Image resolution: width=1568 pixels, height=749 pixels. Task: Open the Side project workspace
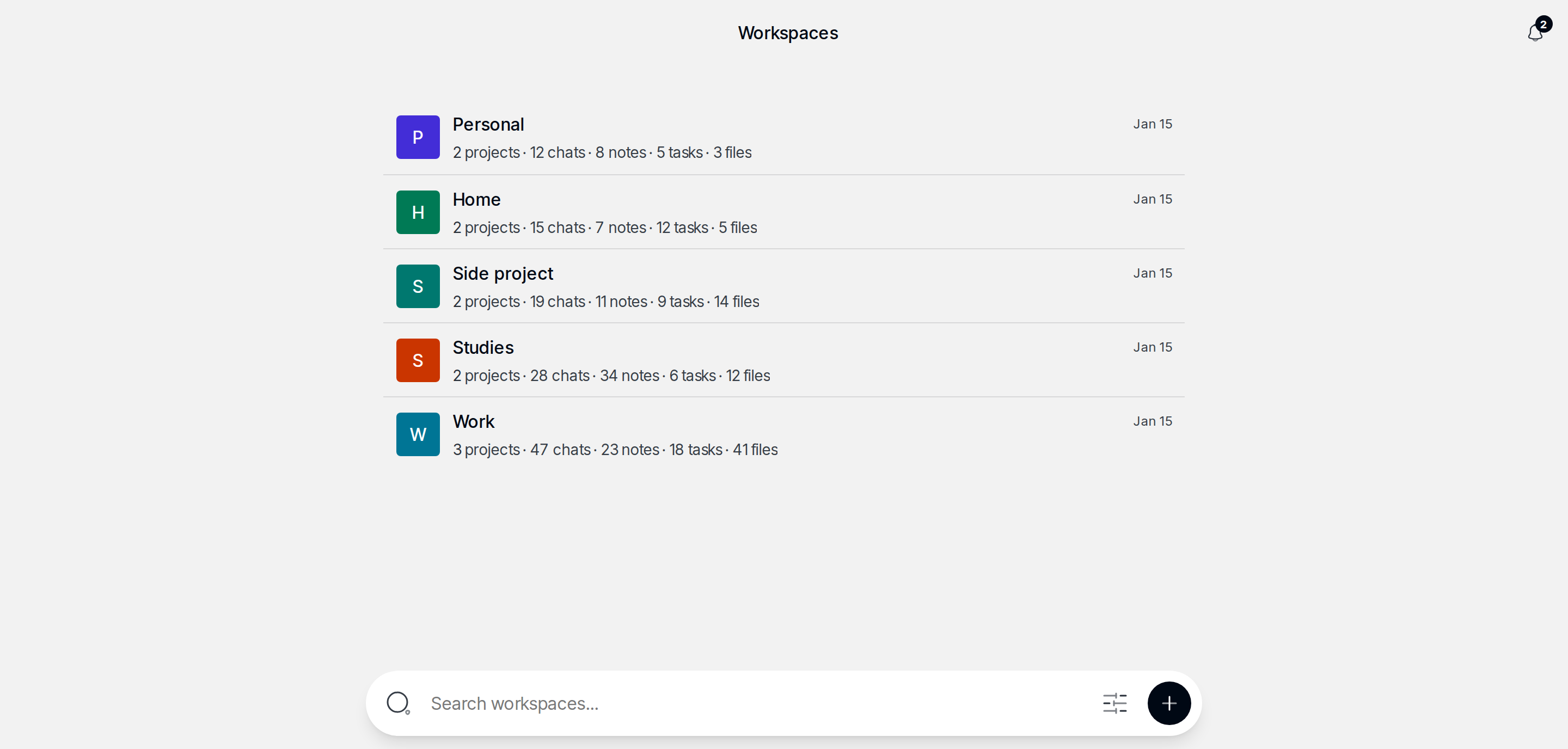point(784,286)
